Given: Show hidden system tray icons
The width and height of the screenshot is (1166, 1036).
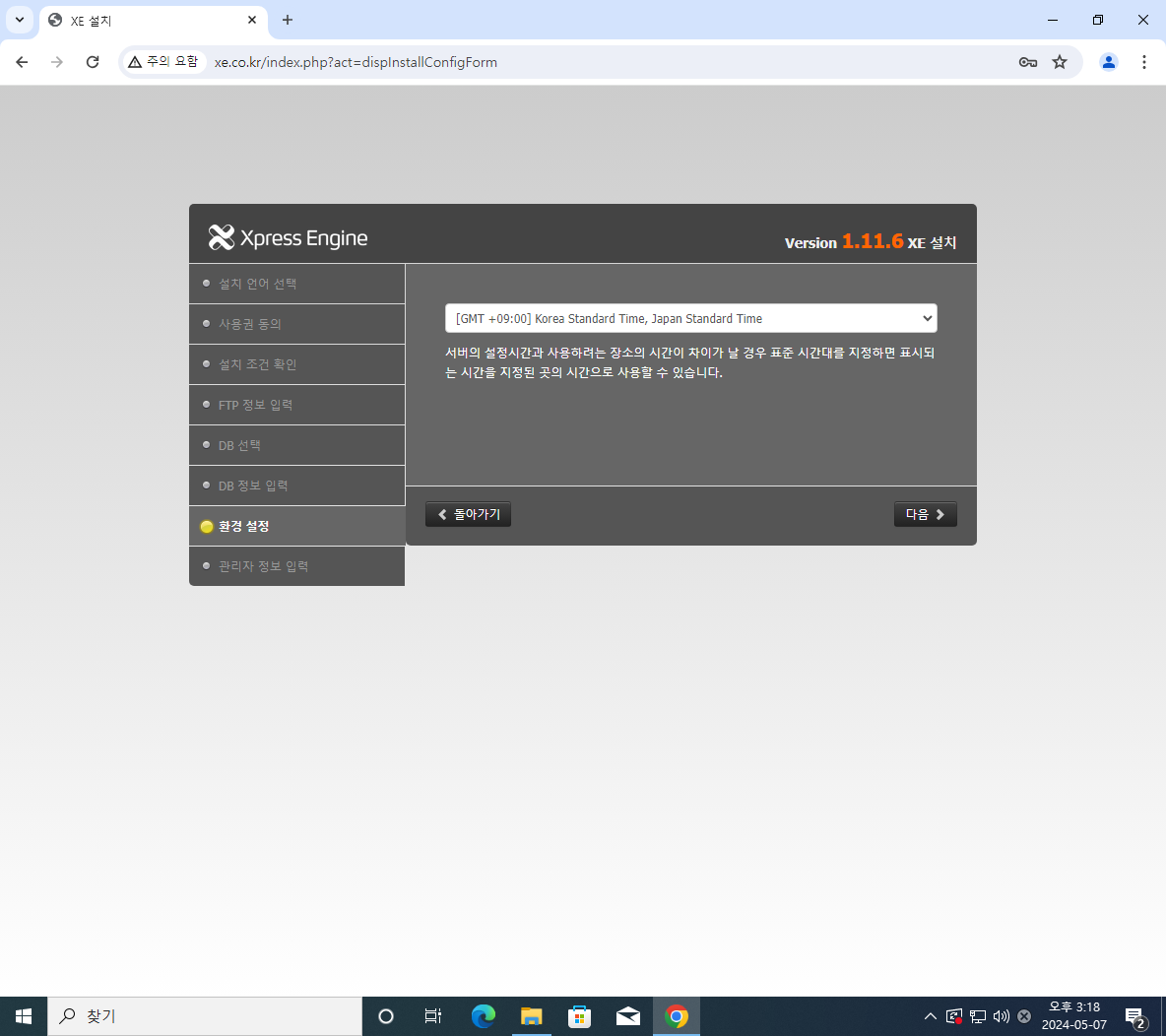Looking at the screenshot, I should pos(931,1016).
